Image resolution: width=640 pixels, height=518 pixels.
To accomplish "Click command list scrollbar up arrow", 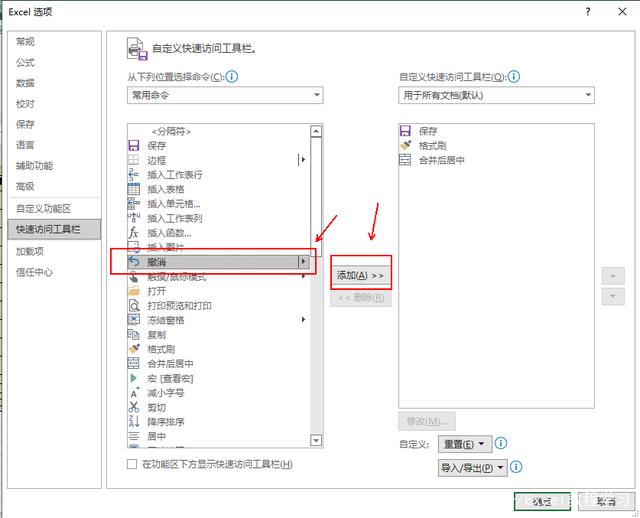I will click(316, 131).
